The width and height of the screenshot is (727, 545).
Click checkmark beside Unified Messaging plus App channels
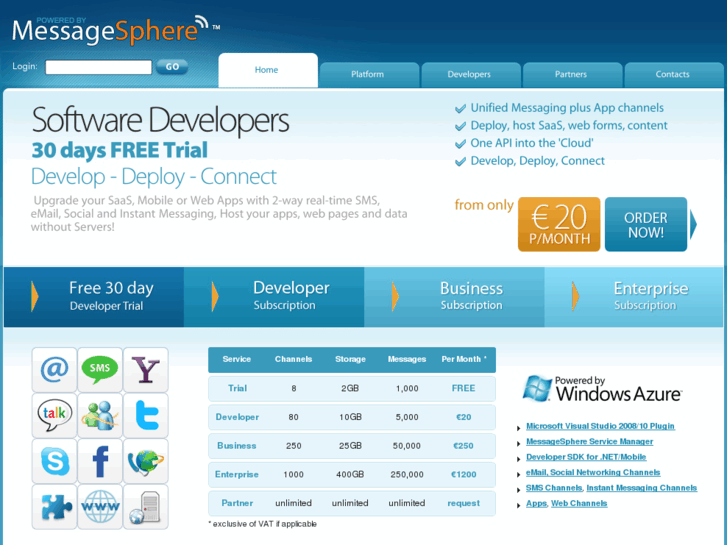click(x=460, y=109)
